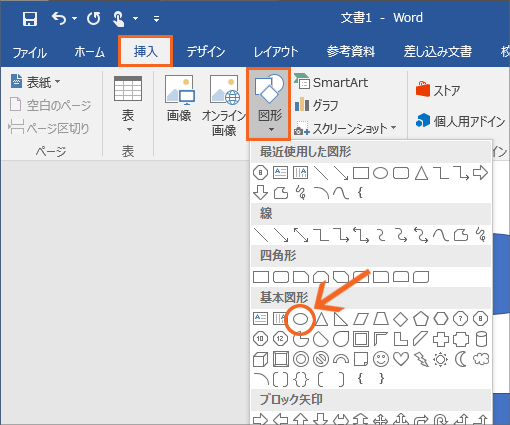The height and width of the screenshot is (425, 510).
Task: Select the heptagon shape in 基本図形
Action: (x=461, y=319)
